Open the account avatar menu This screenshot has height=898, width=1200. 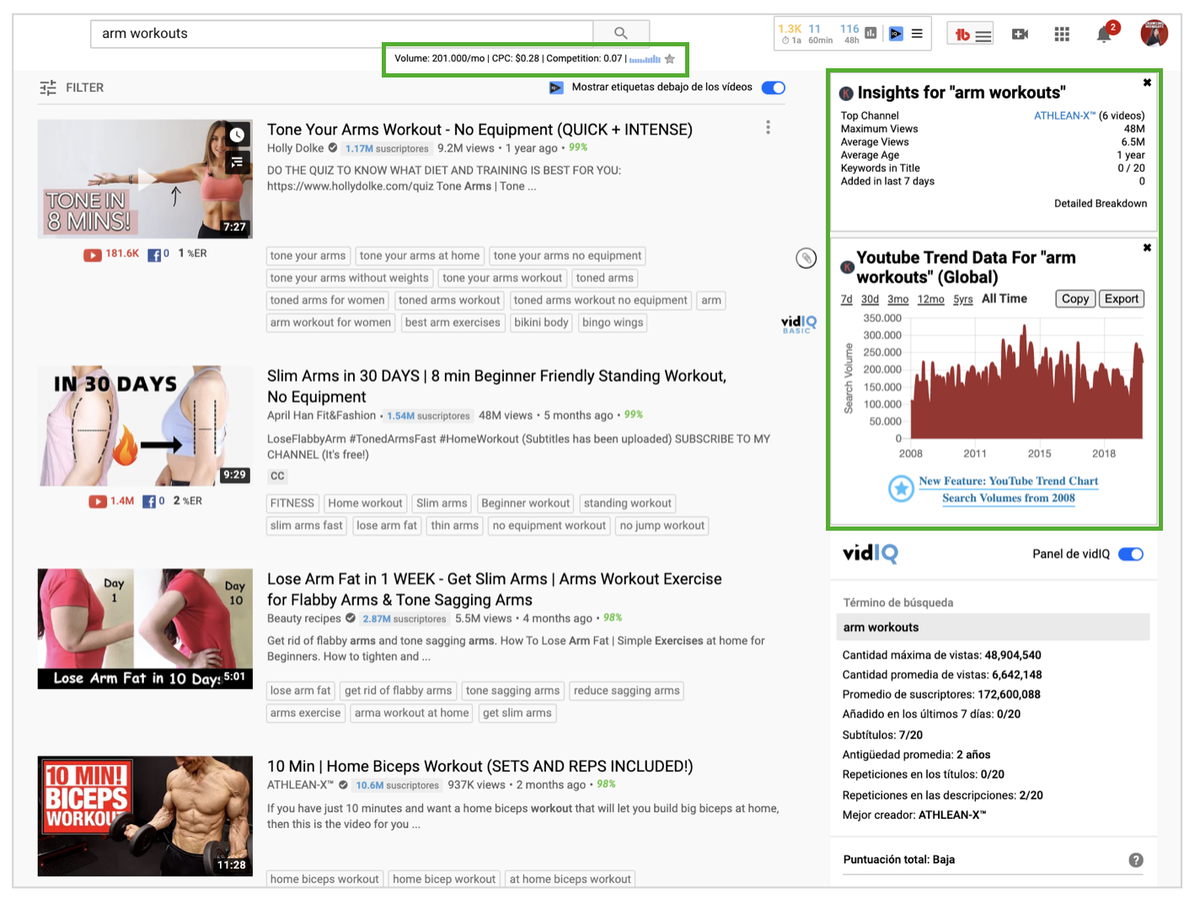[1154, 33]
